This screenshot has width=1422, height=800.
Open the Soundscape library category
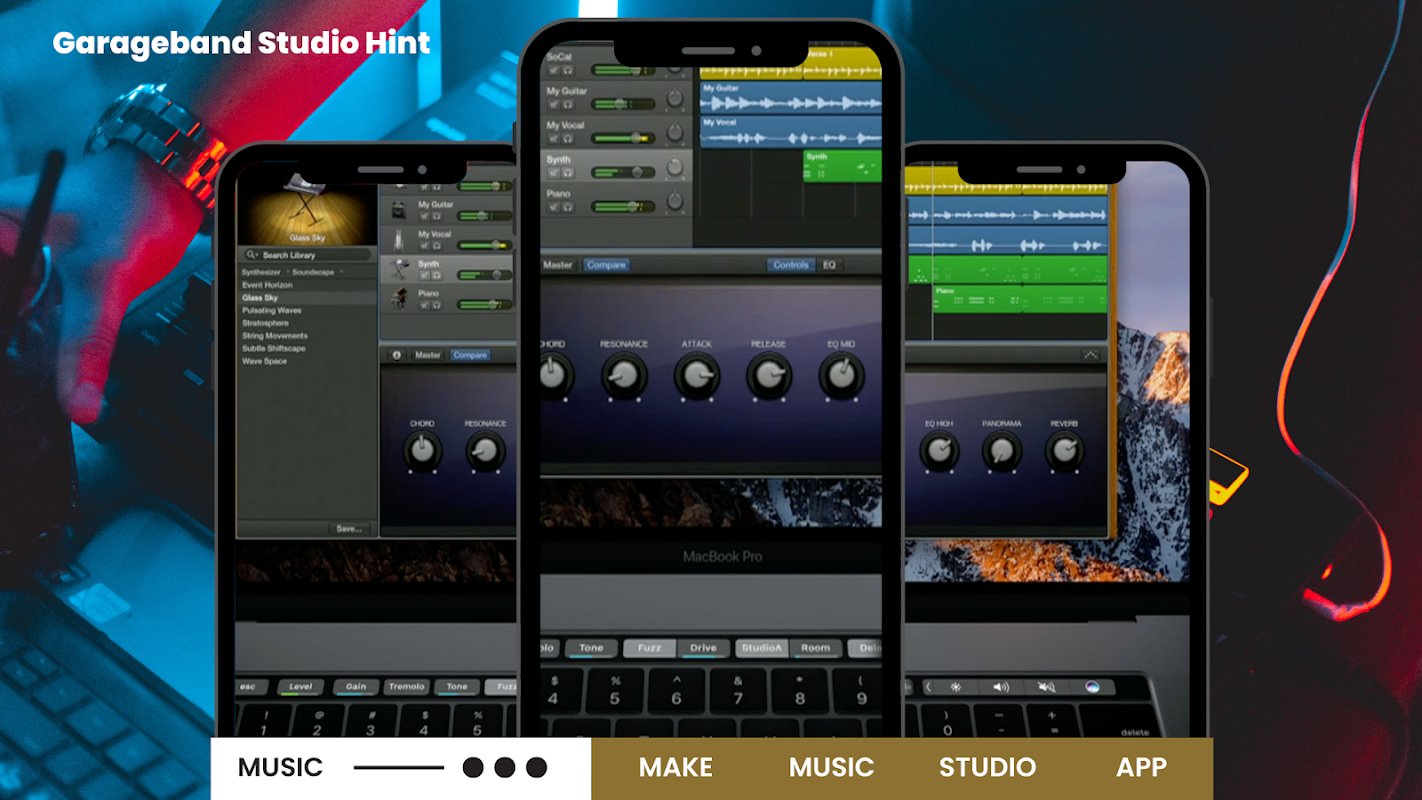[313, 272]
